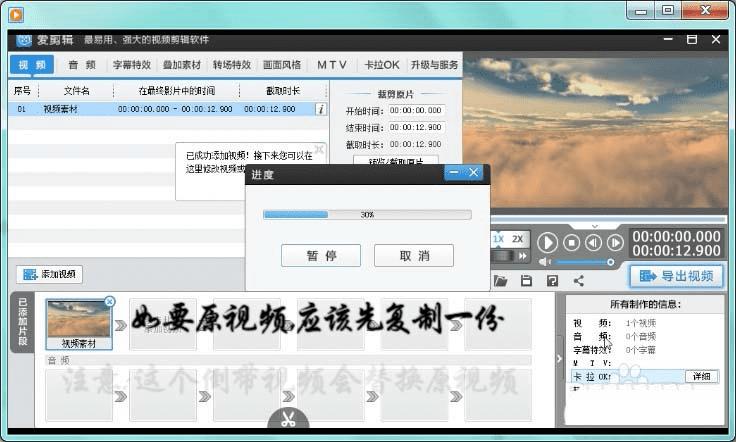The height and width of the screenshot is (442, 736).
Task: Click the outer window orange app icon
Action: 15,15
